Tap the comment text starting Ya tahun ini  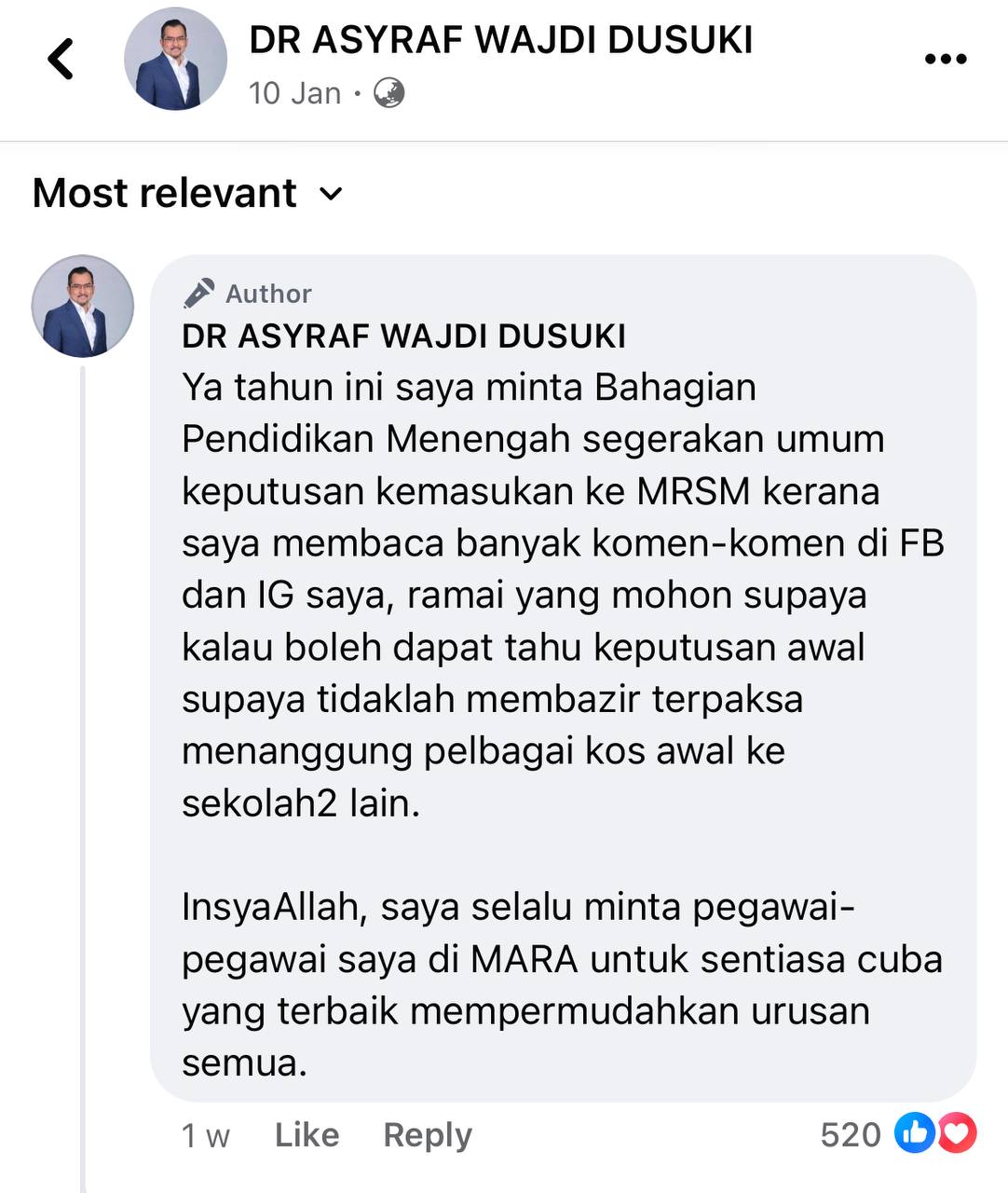click(x=563, y=595)
